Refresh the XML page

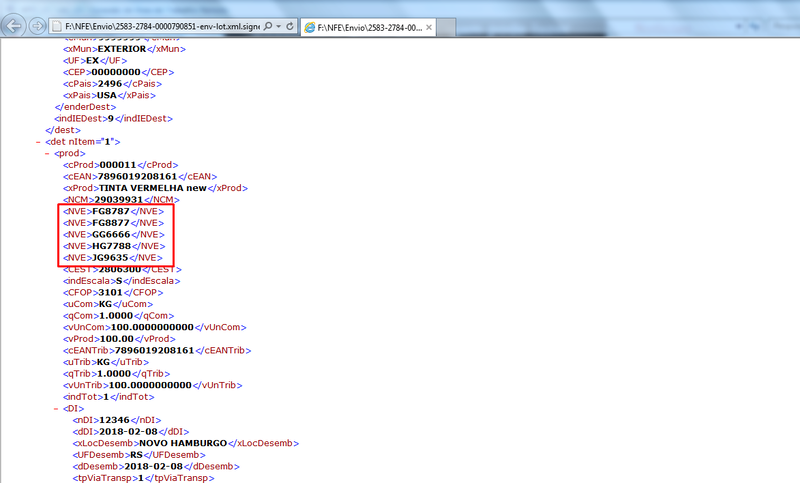[290, 26]
